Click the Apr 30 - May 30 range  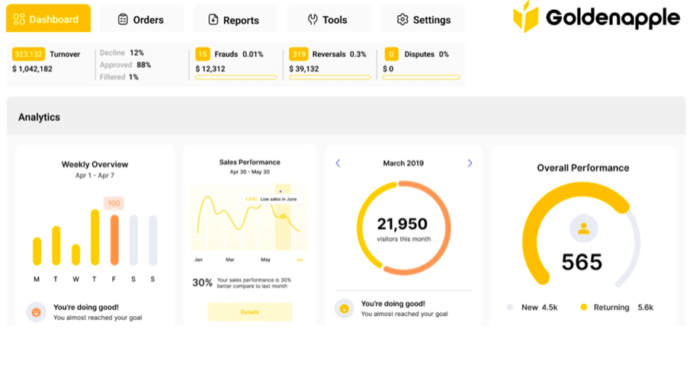click(249, 172)
